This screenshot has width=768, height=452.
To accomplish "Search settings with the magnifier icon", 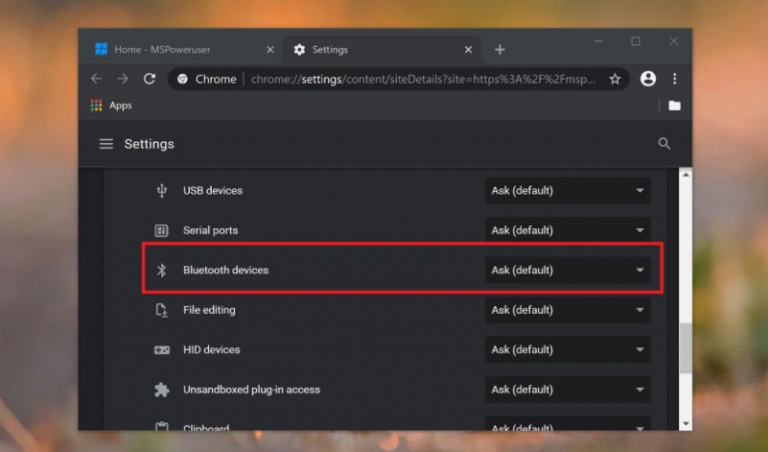I will click(x=664, y=143).
